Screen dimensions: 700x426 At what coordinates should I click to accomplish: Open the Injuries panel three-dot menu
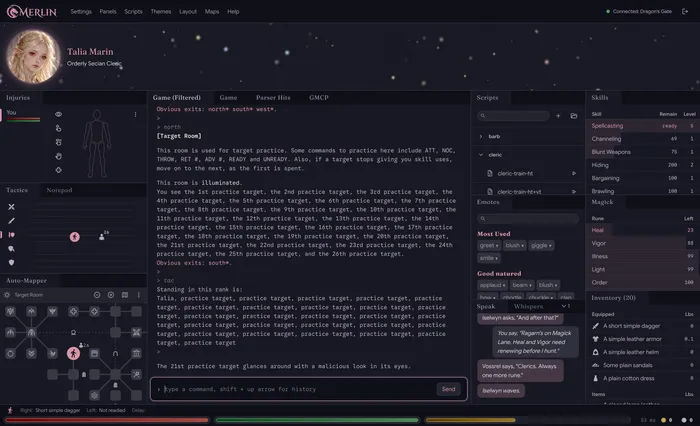pyautogui.click(x=135, y=115)
